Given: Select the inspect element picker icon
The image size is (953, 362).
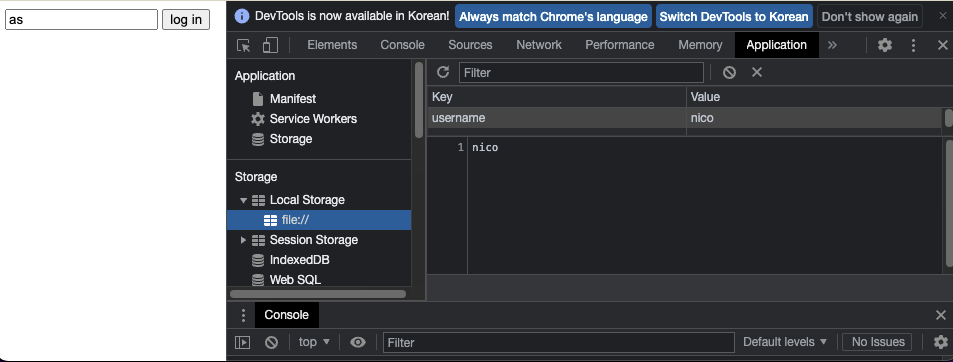Looking at the screenshot, I should tap(244, 45).
